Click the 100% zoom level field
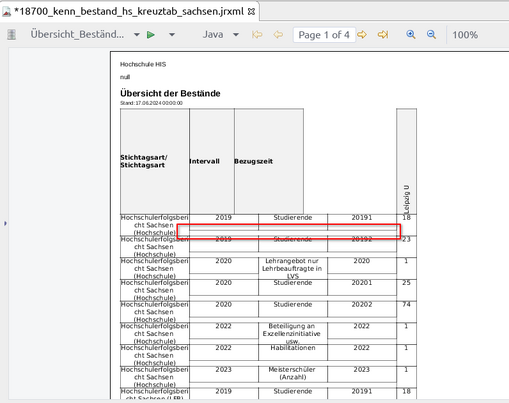The height and width of the screenshot is (403, 509). (465, 35)
